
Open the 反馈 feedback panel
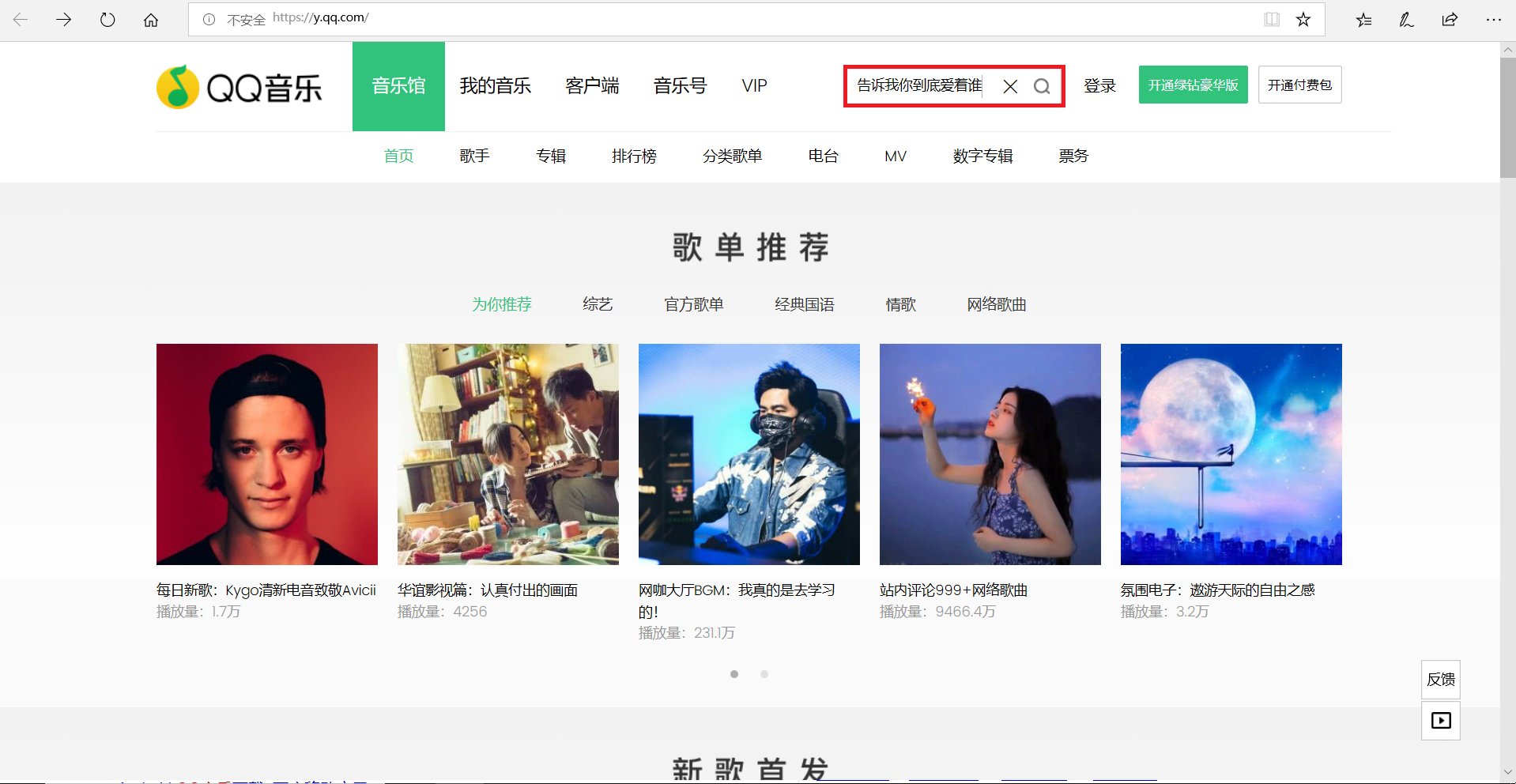(x=1440, y=679)
